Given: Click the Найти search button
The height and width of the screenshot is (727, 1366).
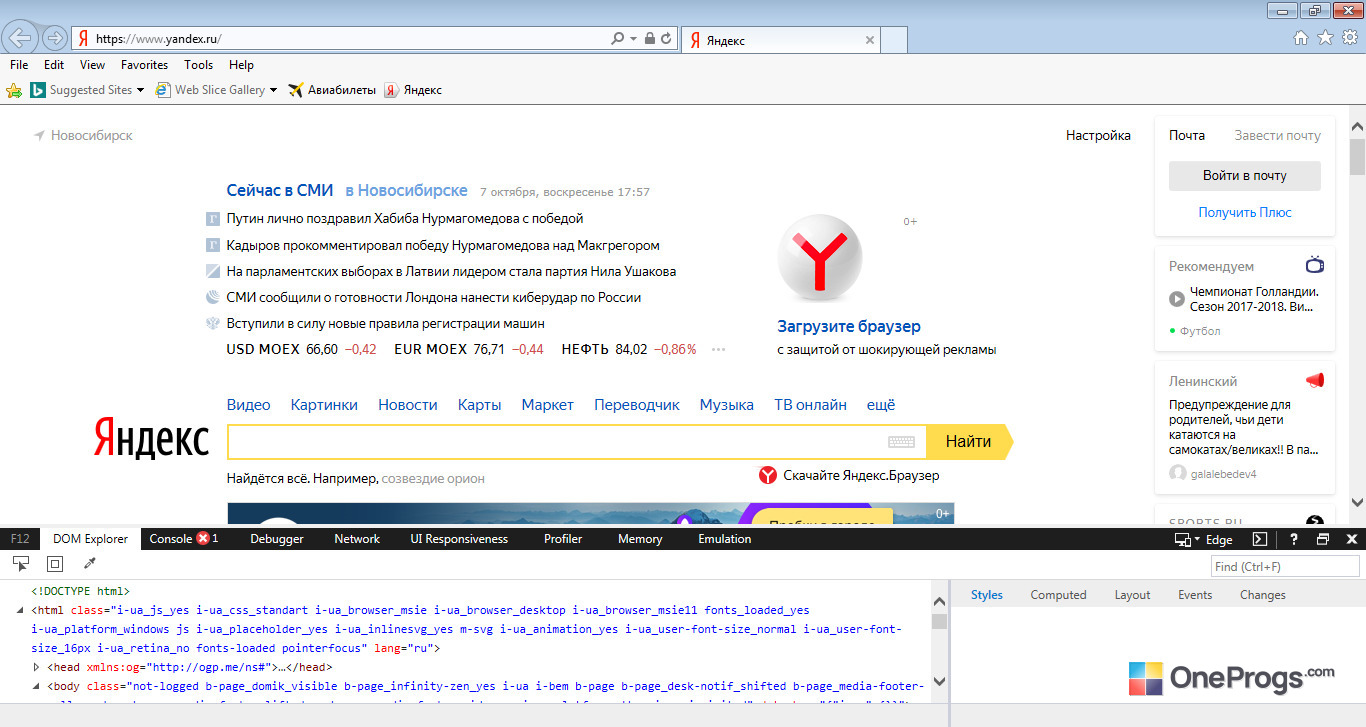Looking at the screenshot, I should [x=969, y=442].
